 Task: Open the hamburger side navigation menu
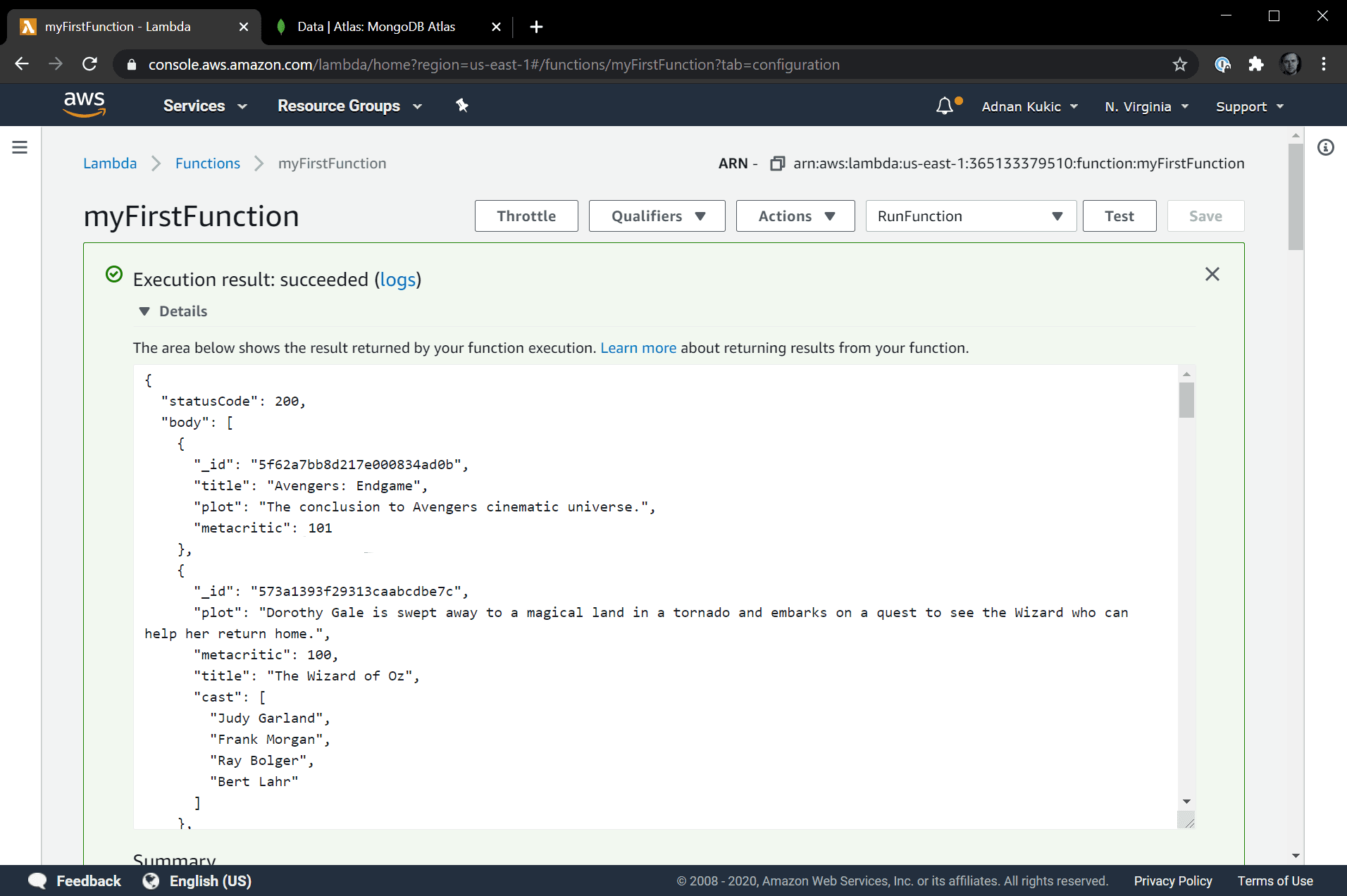pyautogui.click(x=20, y=147)
